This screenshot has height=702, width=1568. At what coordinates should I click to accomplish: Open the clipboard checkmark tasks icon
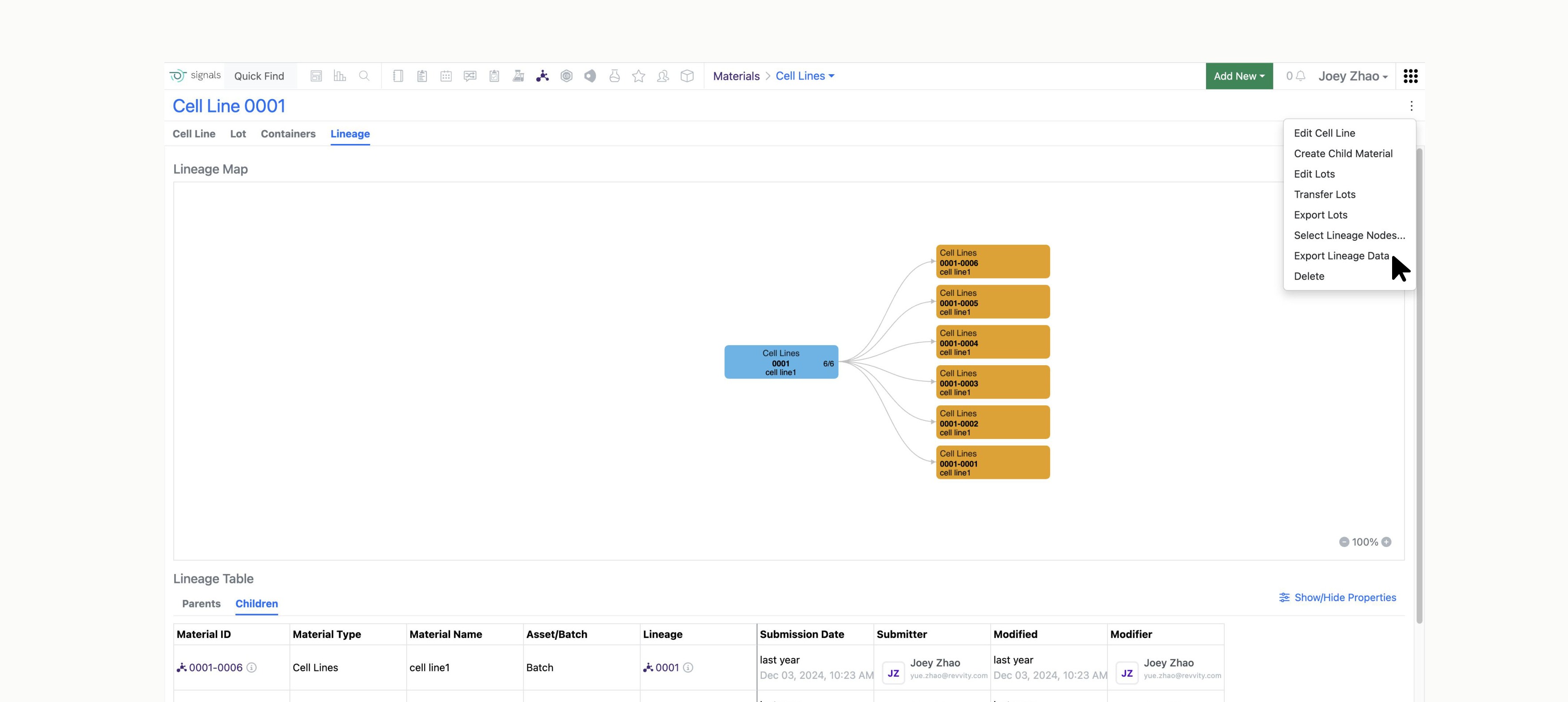[494, 76]
